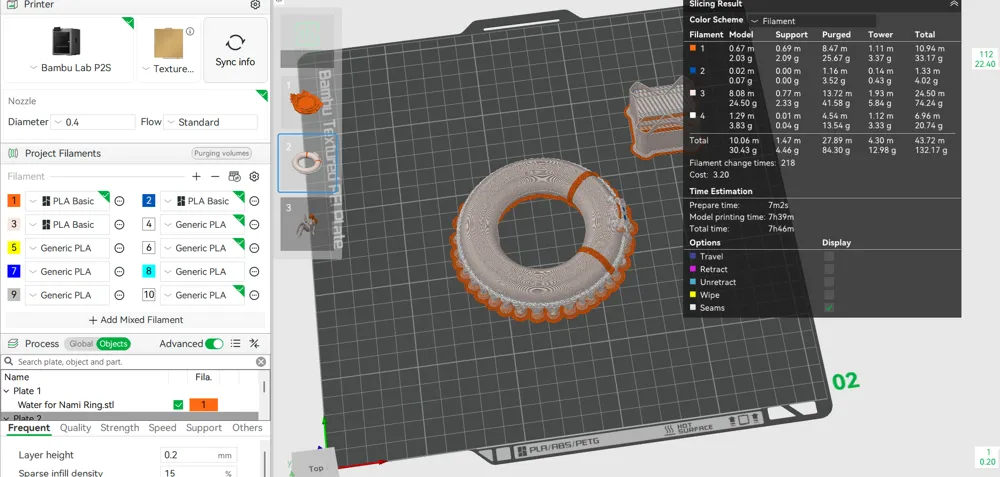Screen dimensions: 1000x477
Task: Select plate 3 thumbnail
Action: pos(305,224)
